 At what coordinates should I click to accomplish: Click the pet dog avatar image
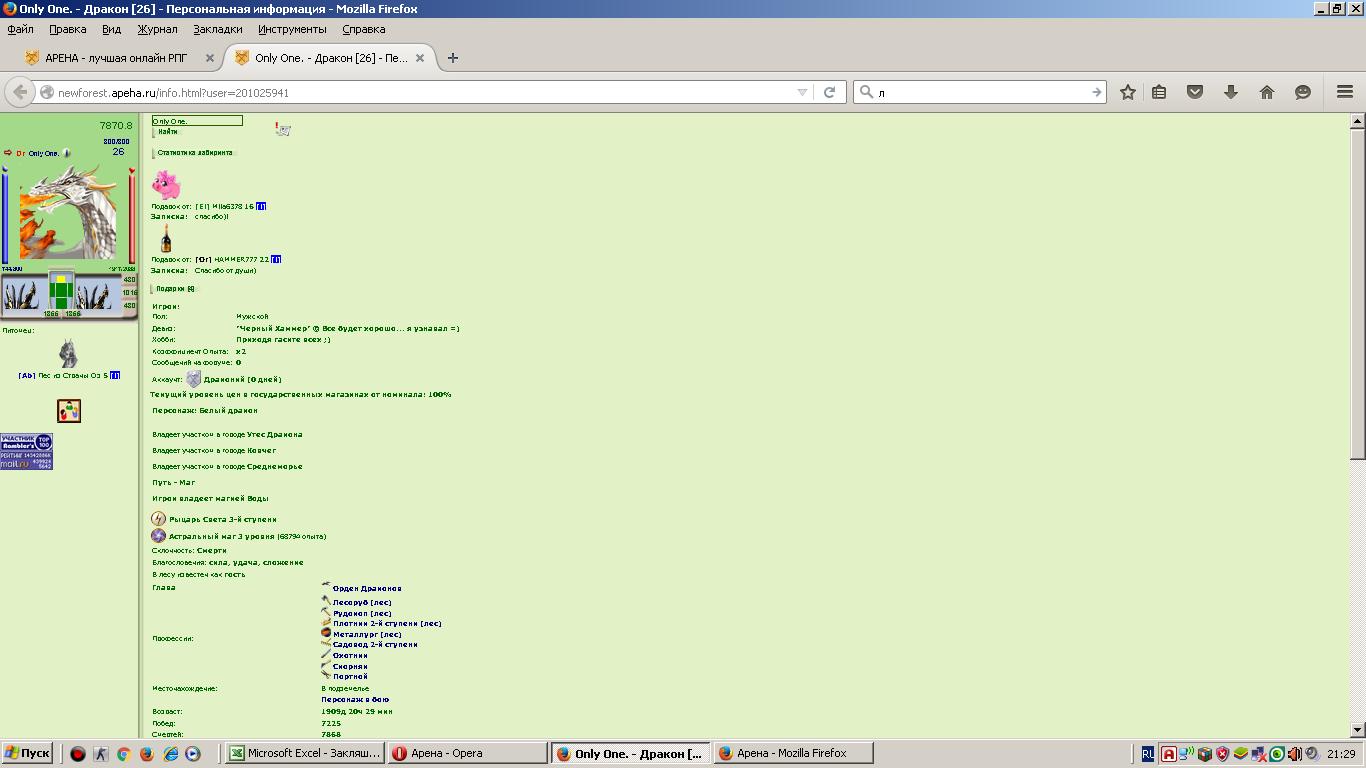click(x=68, y=353)
